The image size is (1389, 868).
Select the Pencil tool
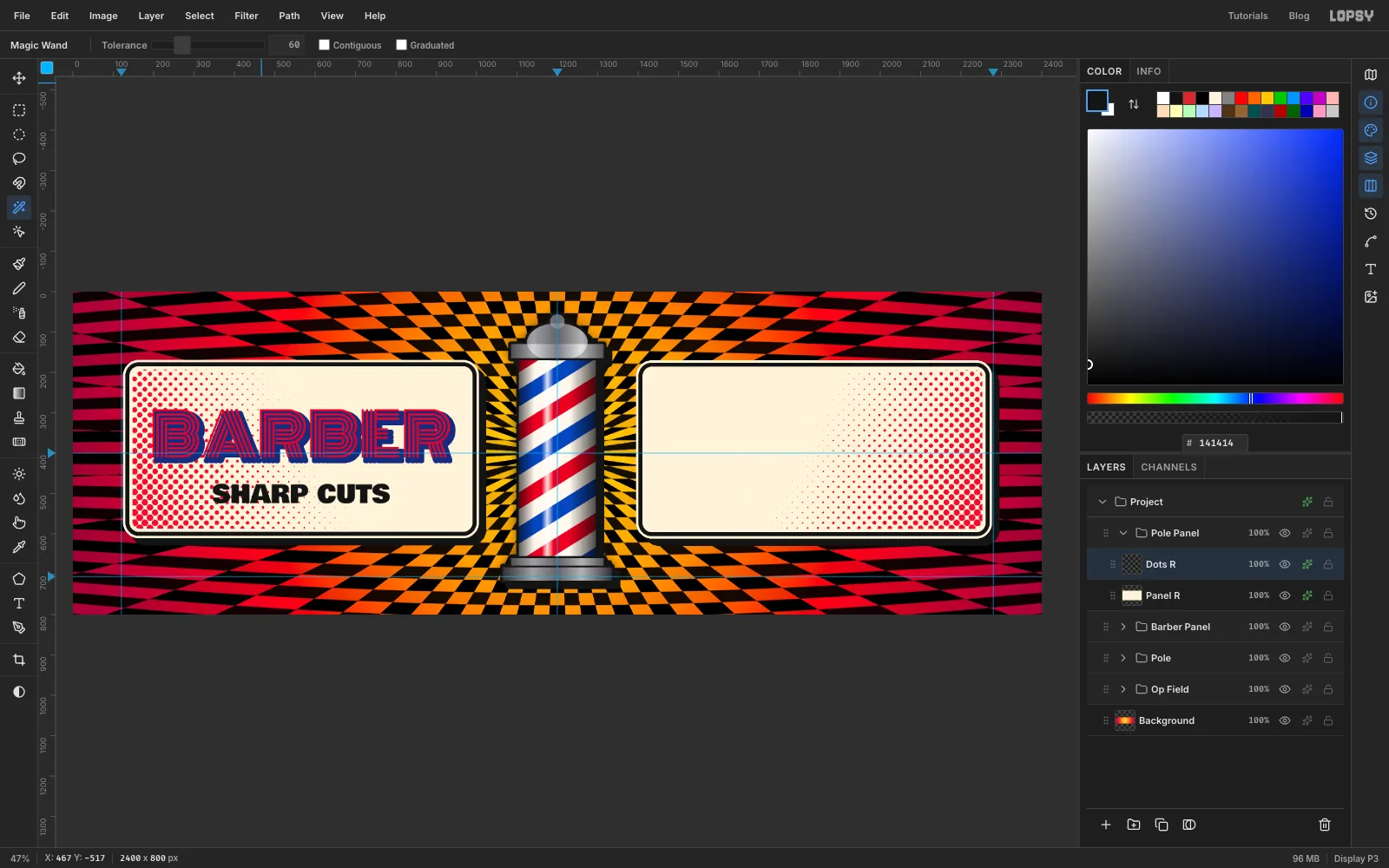click(x=19, y=288)
